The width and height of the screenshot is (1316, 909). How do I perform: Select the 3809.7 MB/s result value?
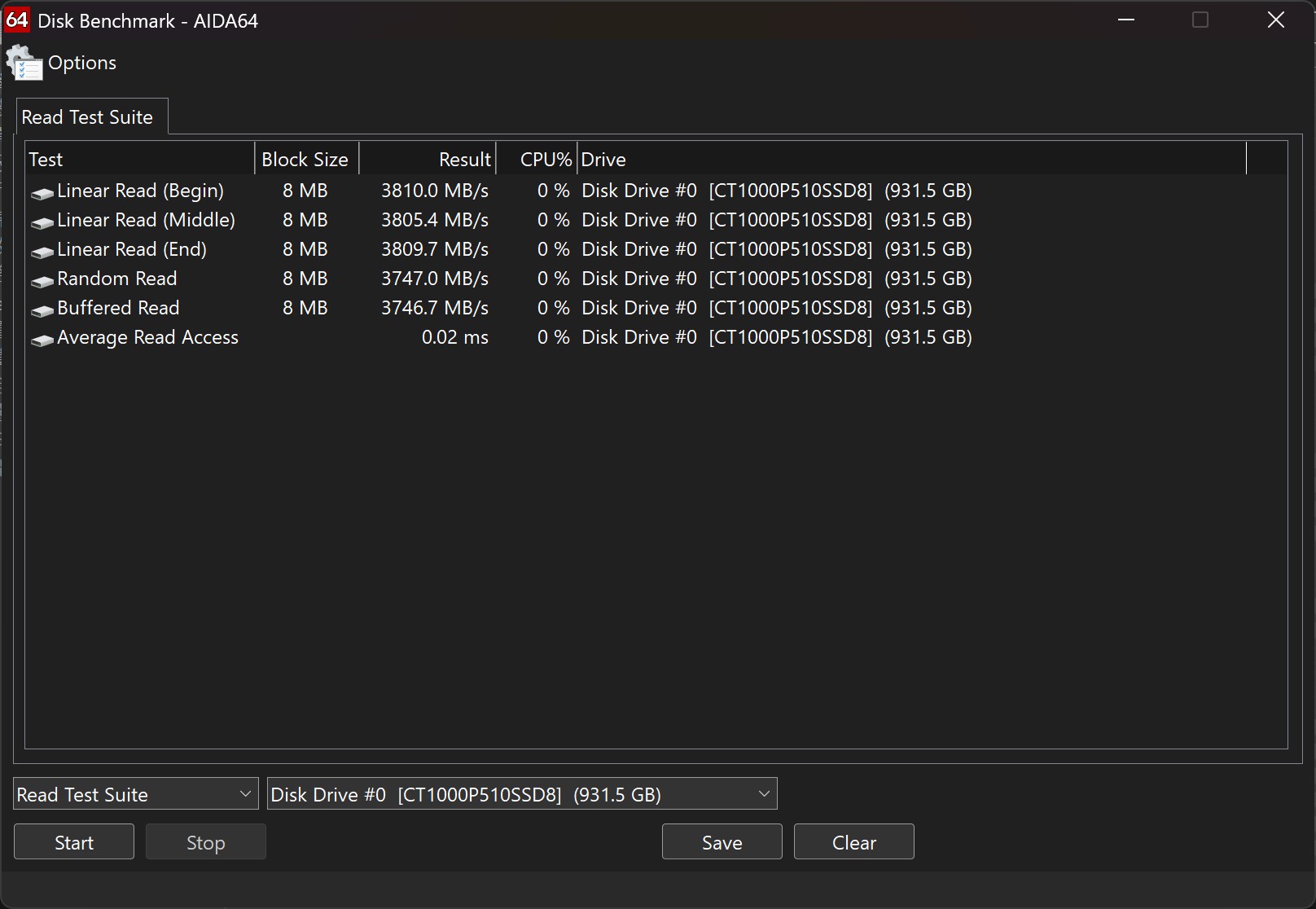point(435,249)
